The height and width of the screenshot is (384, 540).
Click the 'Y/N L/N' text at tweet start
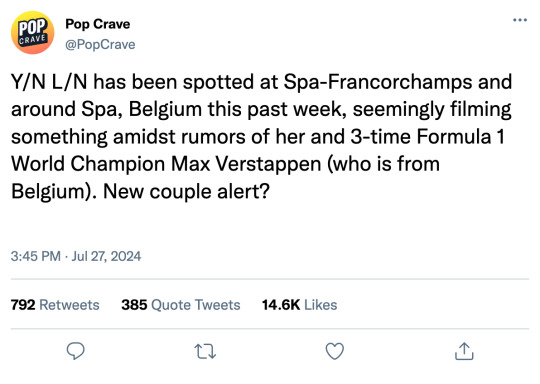click(49, 82)
